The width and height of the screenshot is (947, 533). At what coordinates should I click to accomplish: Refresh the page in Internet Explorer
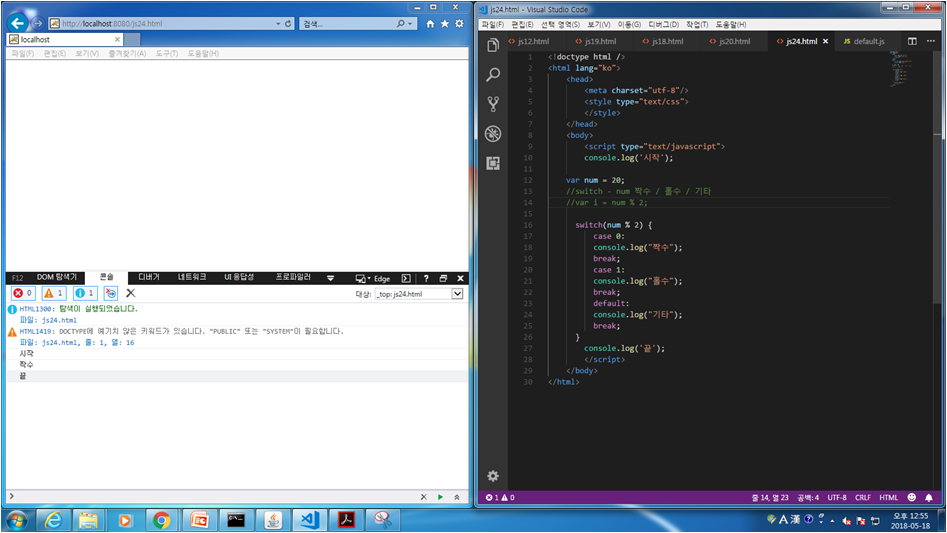coord(288,24)
